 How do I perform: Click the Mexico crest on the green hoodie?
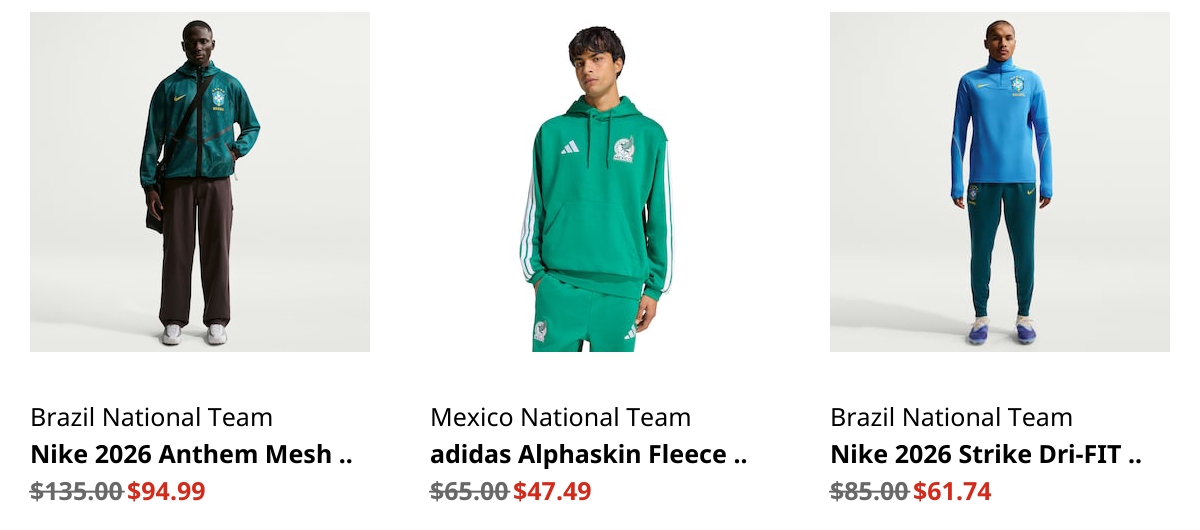(624, 149)
